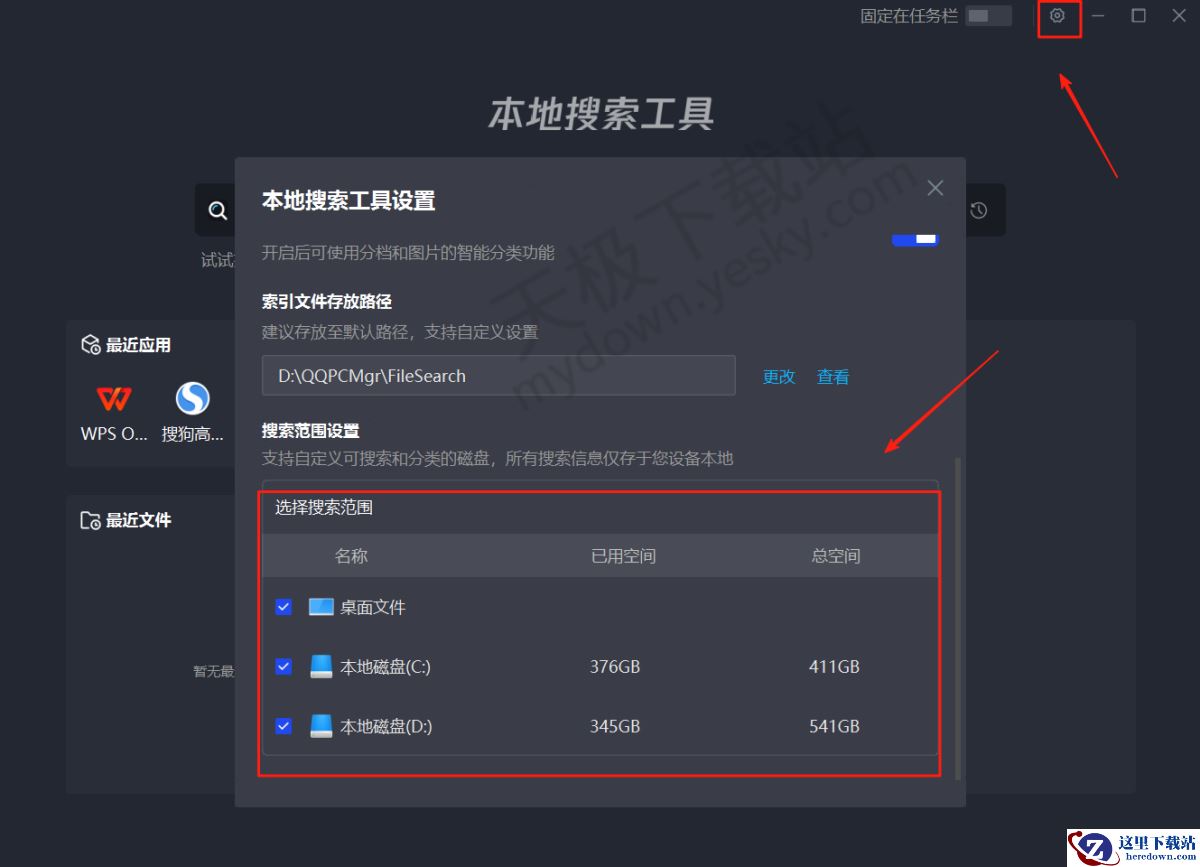Enable the smart classification toggle switch

915,239
